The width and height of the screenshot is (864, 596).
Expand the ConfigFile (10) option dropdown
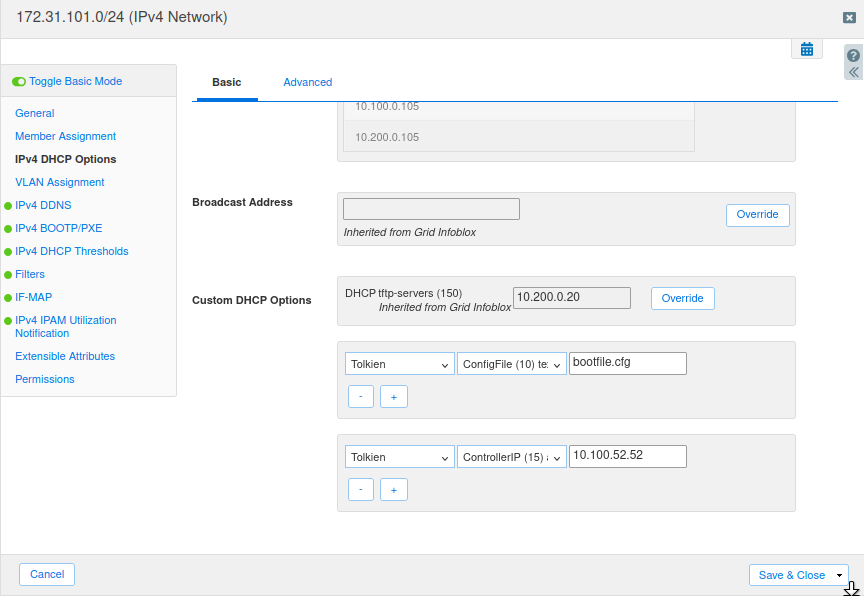pyautogui.click(x=512, y=365)
